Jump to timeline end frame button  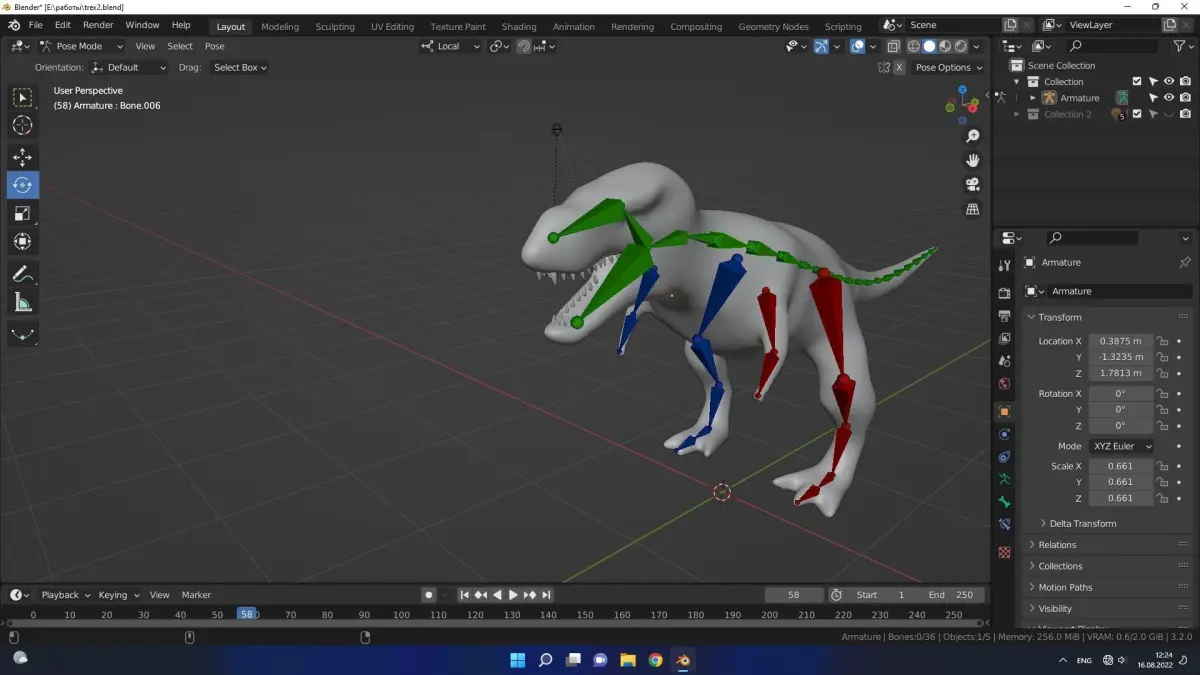click(546, 595)
